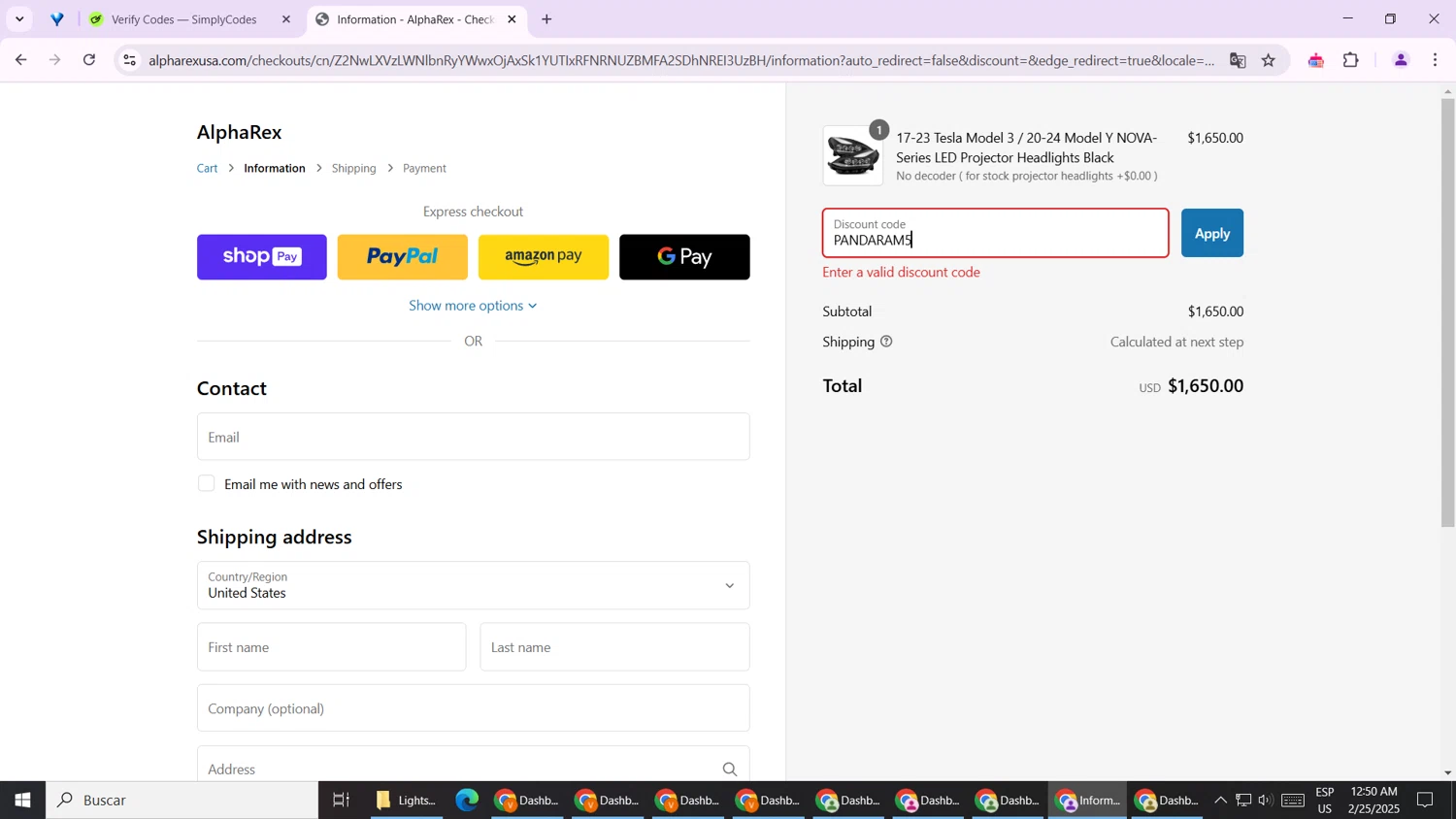Viewport: 1456px width, 819px height.
Task: Show hidden system tray icons
Action: click(1220, 801)
